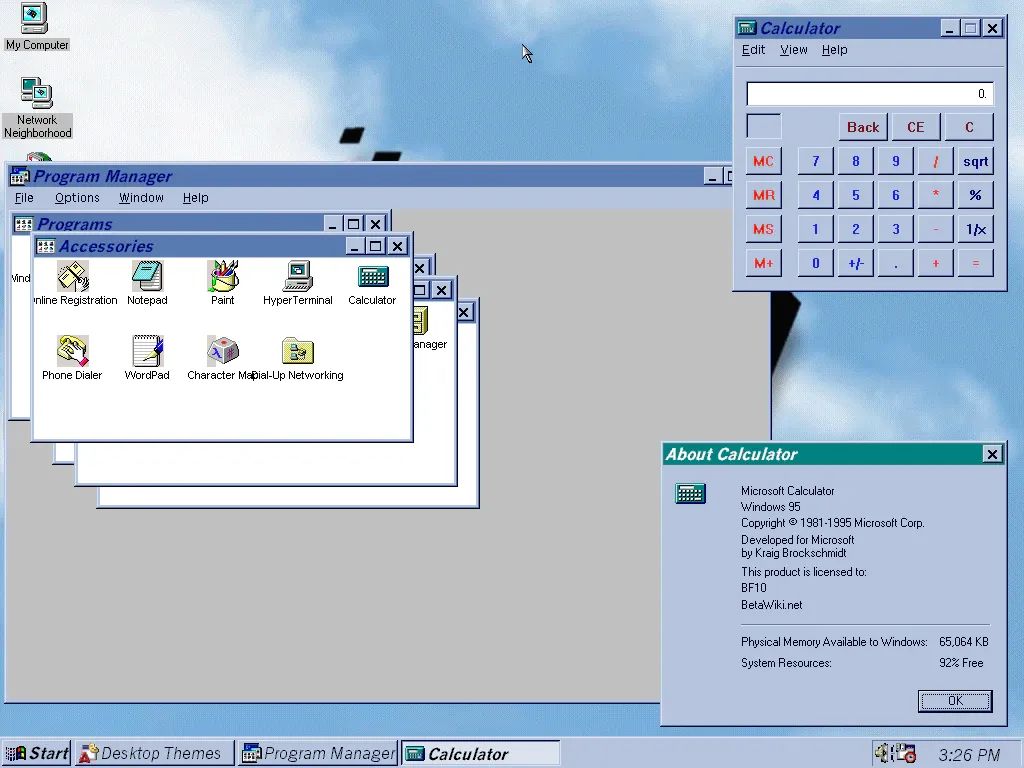Click the Accessories window title bar
The width and height of the screenshot is (1024, 768).
(x=222, y=246)
